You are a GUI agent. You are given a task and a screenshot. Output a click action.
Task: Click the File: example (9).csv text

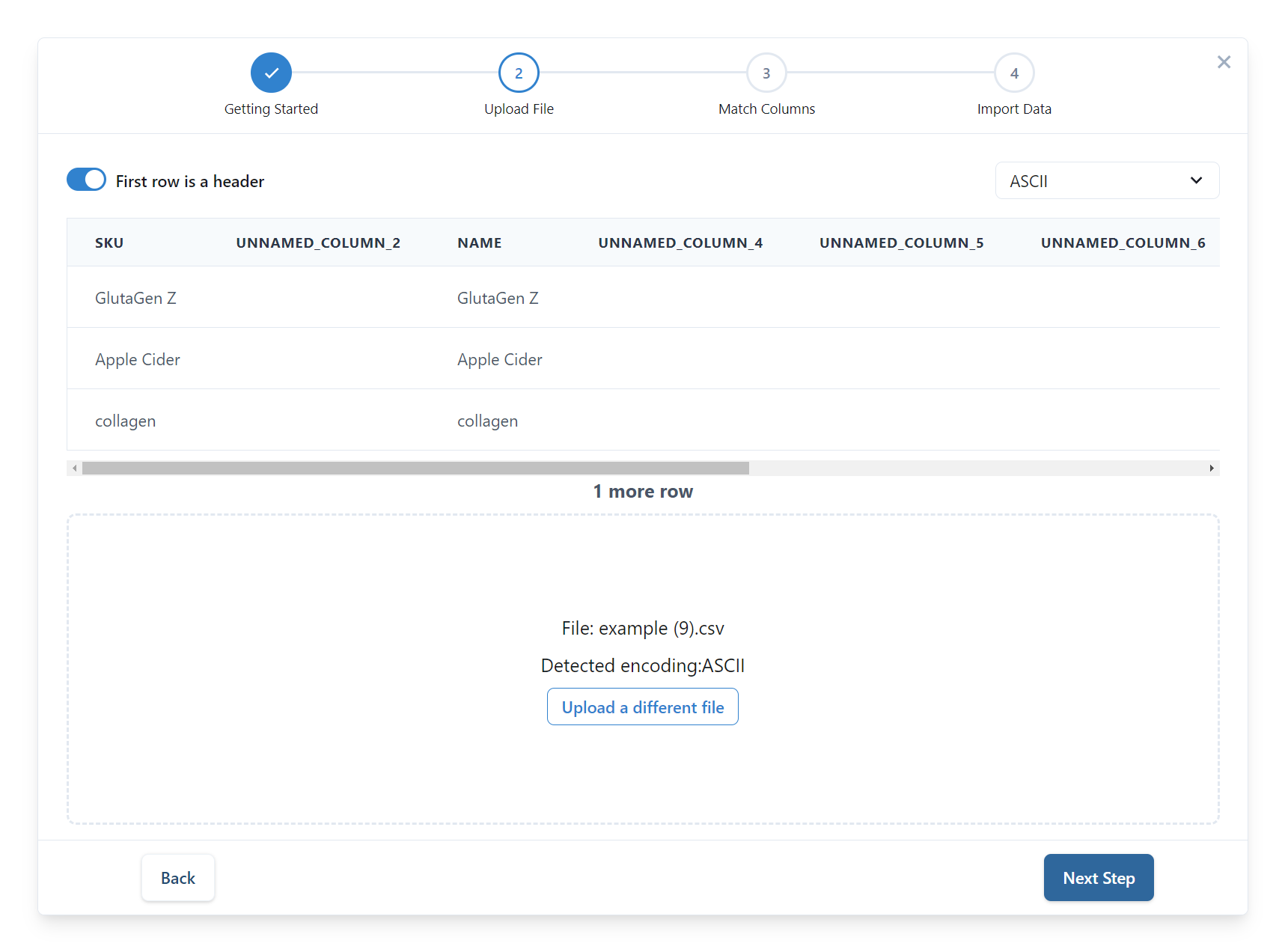pos(643,628)
